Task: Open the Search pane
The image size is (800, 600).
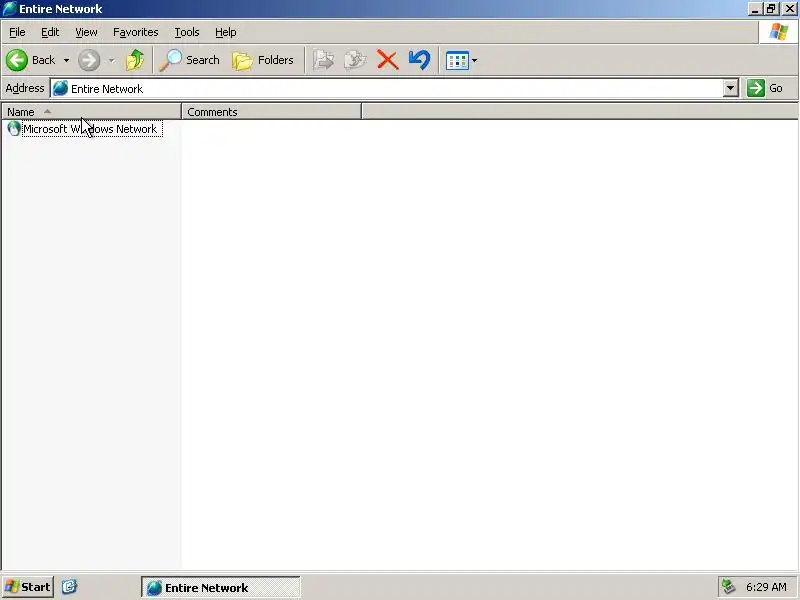Action: [189, 60]
